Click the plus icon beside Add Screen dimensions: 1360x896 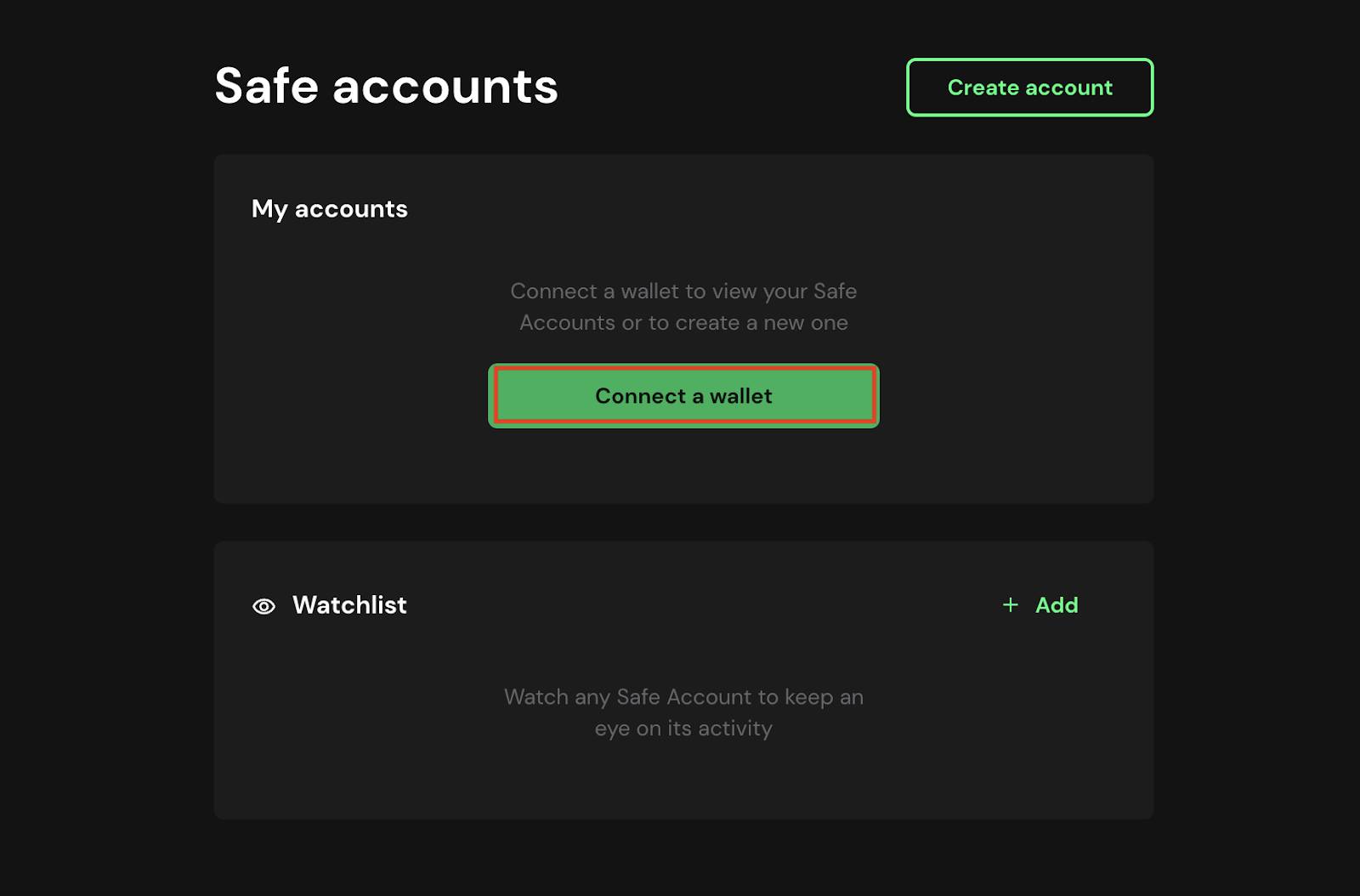click(1010, 605)
